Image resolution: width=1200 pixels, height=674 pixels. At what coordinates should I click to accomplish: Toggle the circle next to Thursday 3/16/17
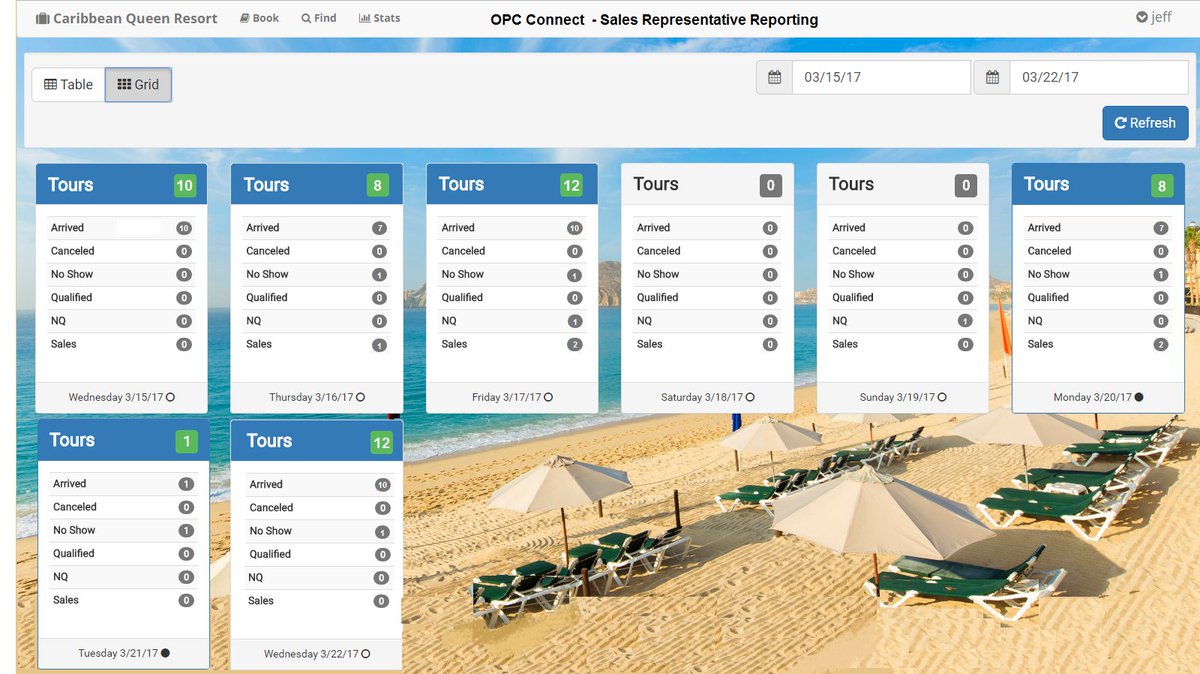click(x=360, y=397)
